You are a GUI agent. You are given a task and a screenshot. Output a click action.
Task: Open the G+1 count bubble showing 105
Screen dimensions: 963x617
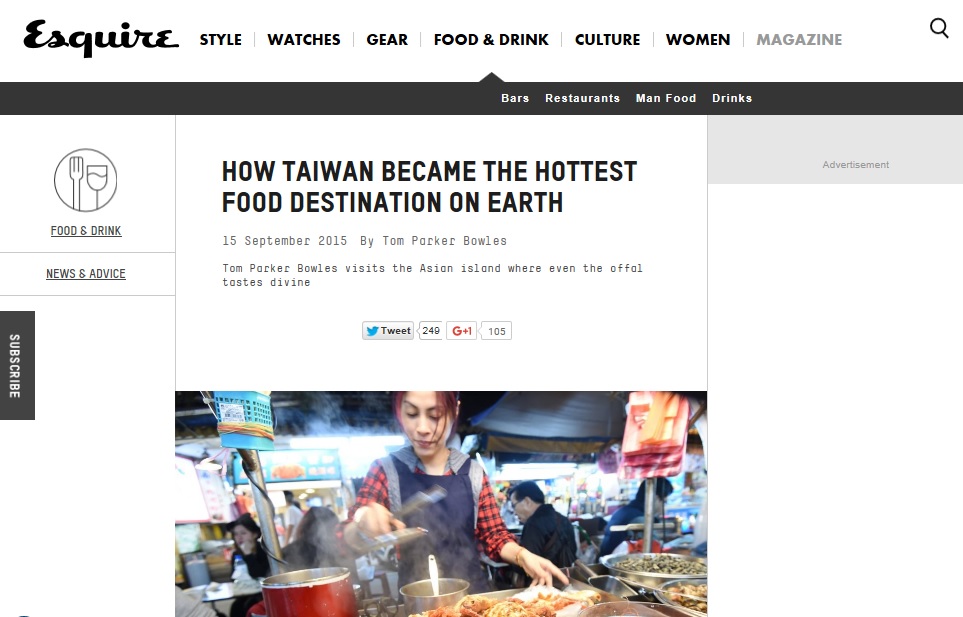[x=496, y=331]
